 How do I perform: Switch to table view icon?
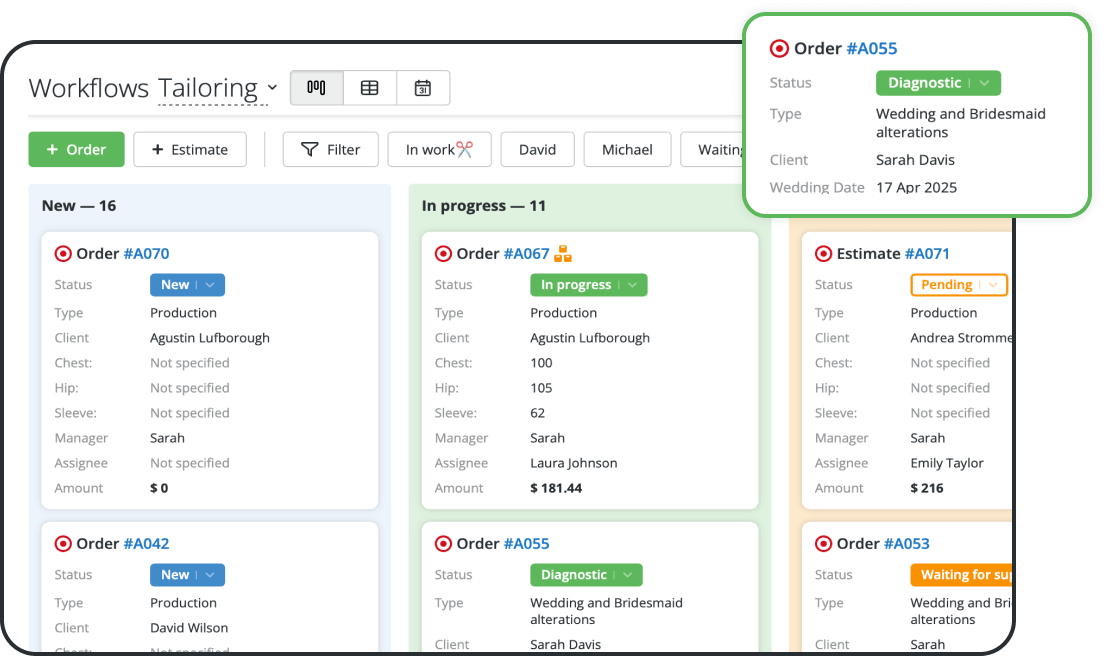(x=370, y=88)
